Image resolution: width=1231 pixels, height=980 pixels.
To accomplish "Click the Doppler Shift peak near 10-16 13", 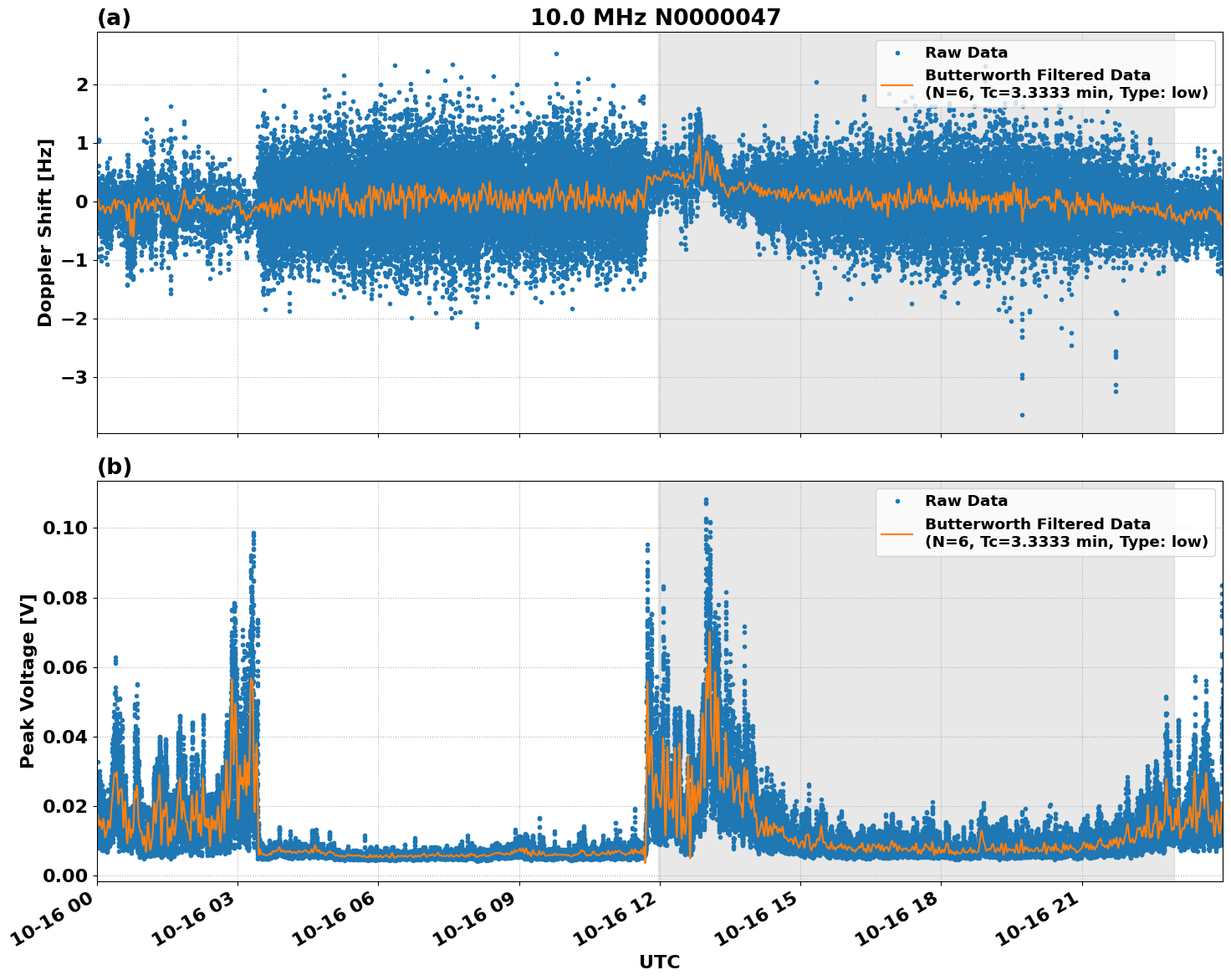I will [x=701, y=134].
